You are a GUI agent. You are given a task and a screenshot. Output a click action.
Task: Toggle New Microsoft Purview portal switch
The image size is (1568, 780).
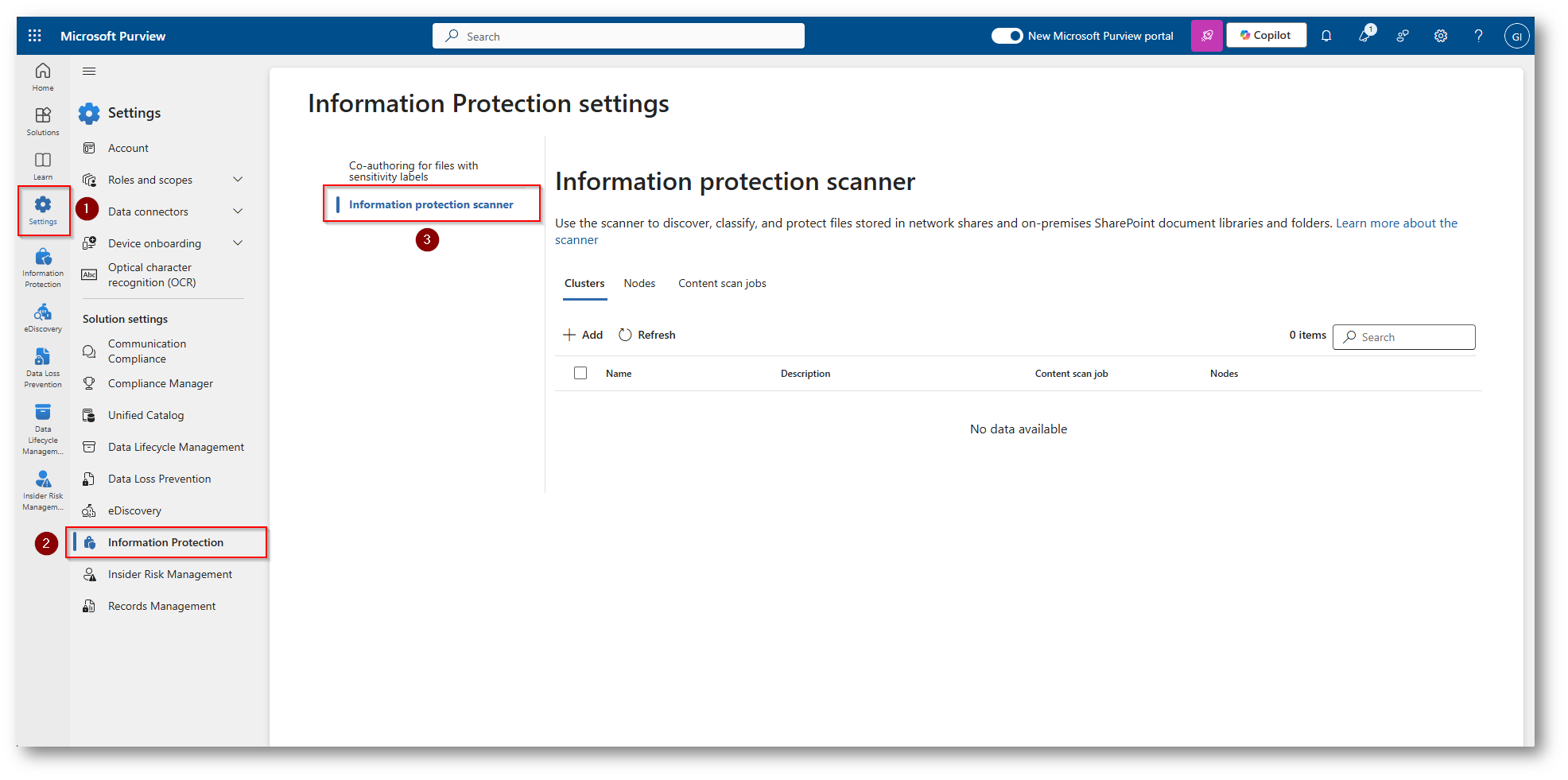pyautogui.click(x=1007, y=36)
